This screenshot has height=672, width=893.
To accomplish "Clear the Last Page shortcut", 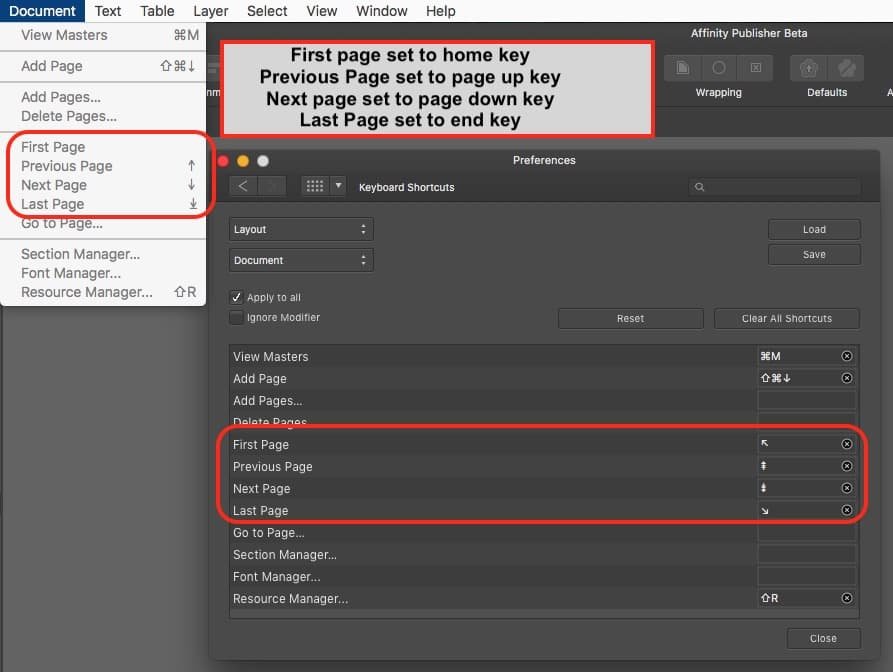I will pos(847,510).
